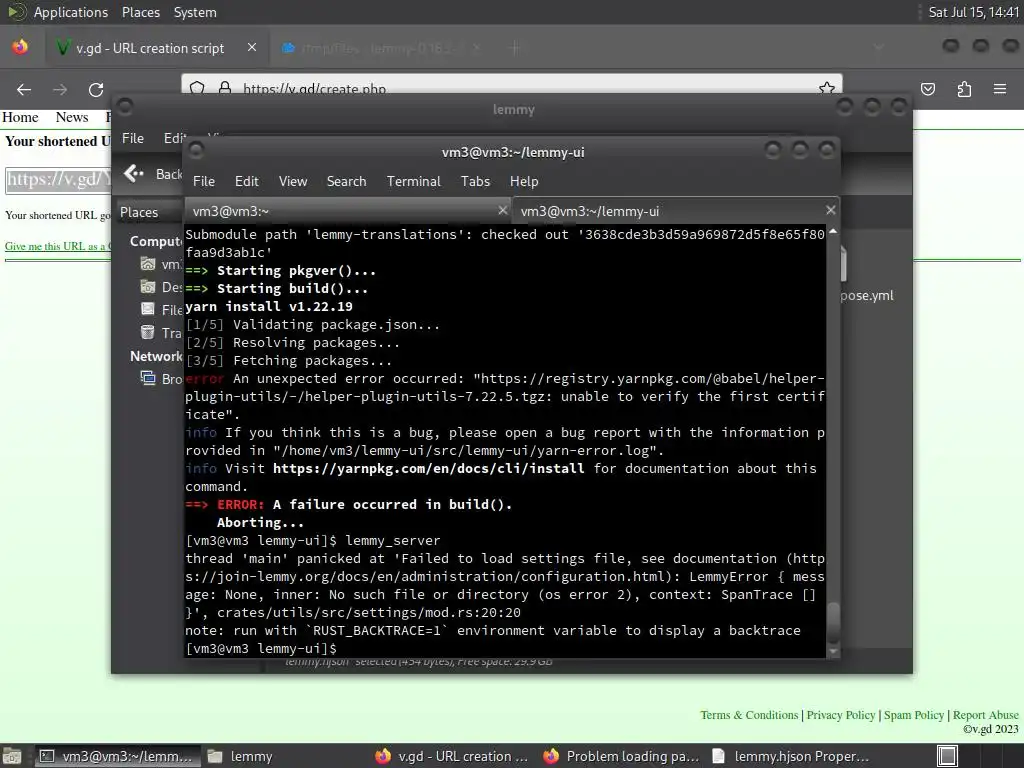Open Firefox hamburger application menu
Viewport: 1024px width, 768px height.
coord(1000,89)
